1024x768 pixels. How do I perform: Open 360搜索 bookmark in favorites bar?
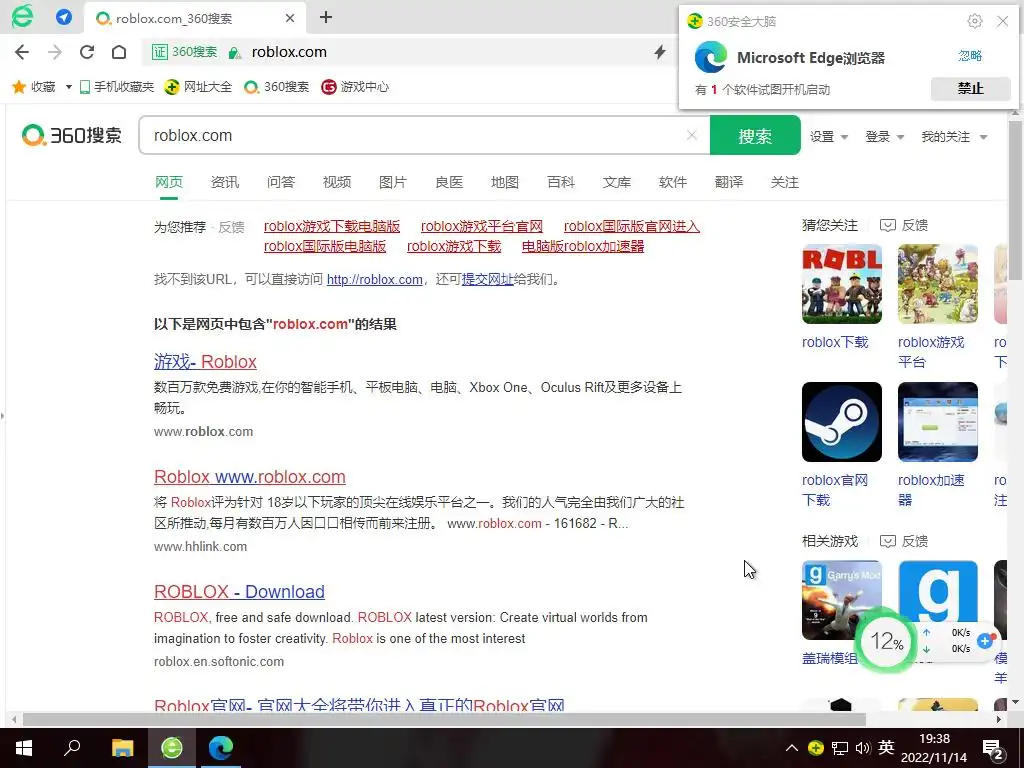276,87
